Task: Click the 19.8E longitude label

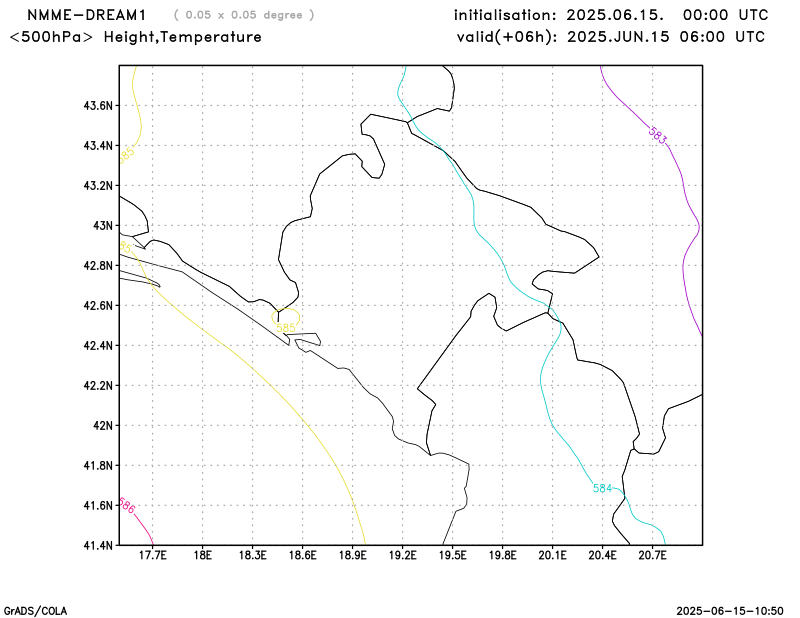Action: point(503,555)
